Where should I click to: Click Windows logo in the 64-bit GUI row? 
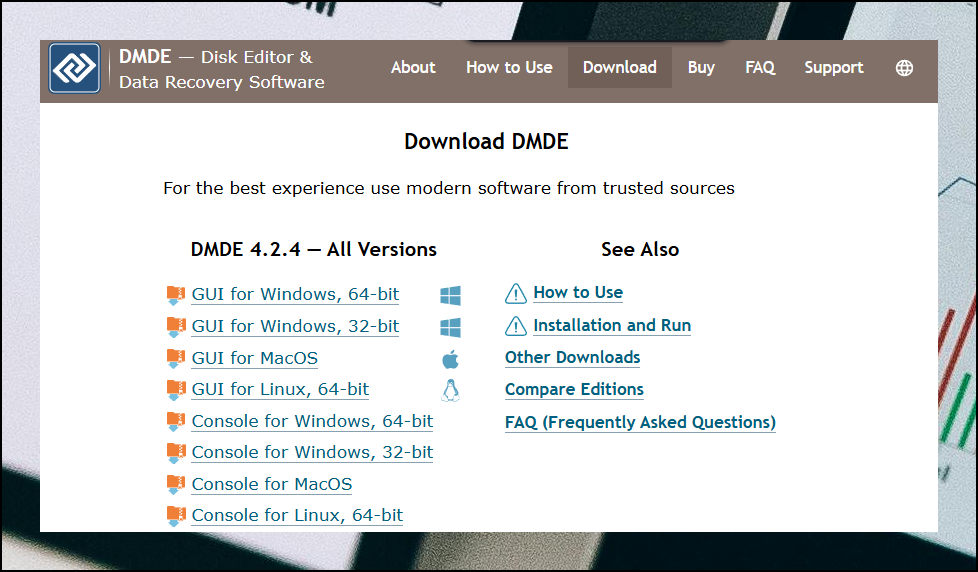(450, 295)
